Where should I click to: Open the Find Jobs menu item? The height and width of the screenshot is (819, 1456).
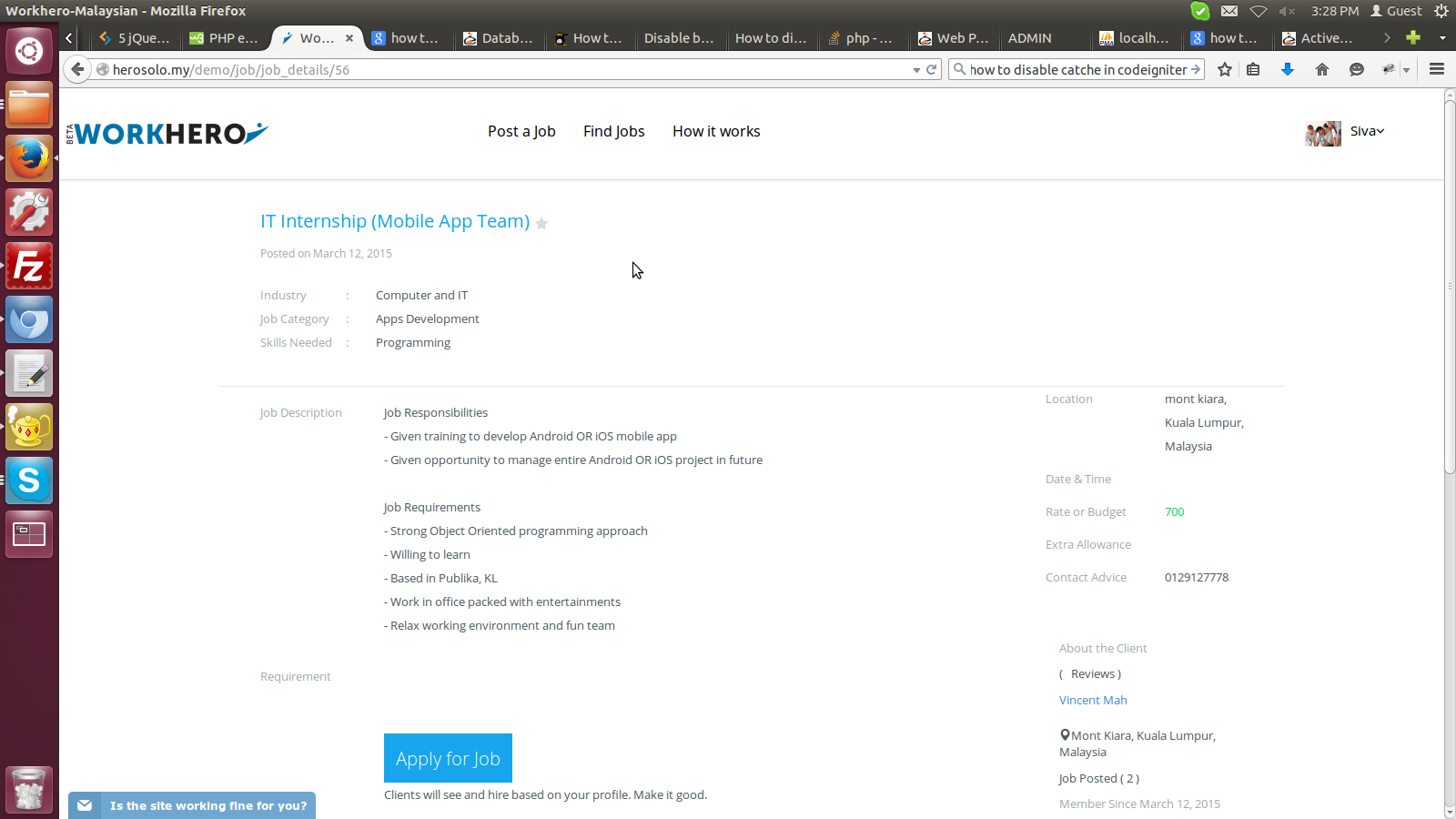tap(613, 131)
